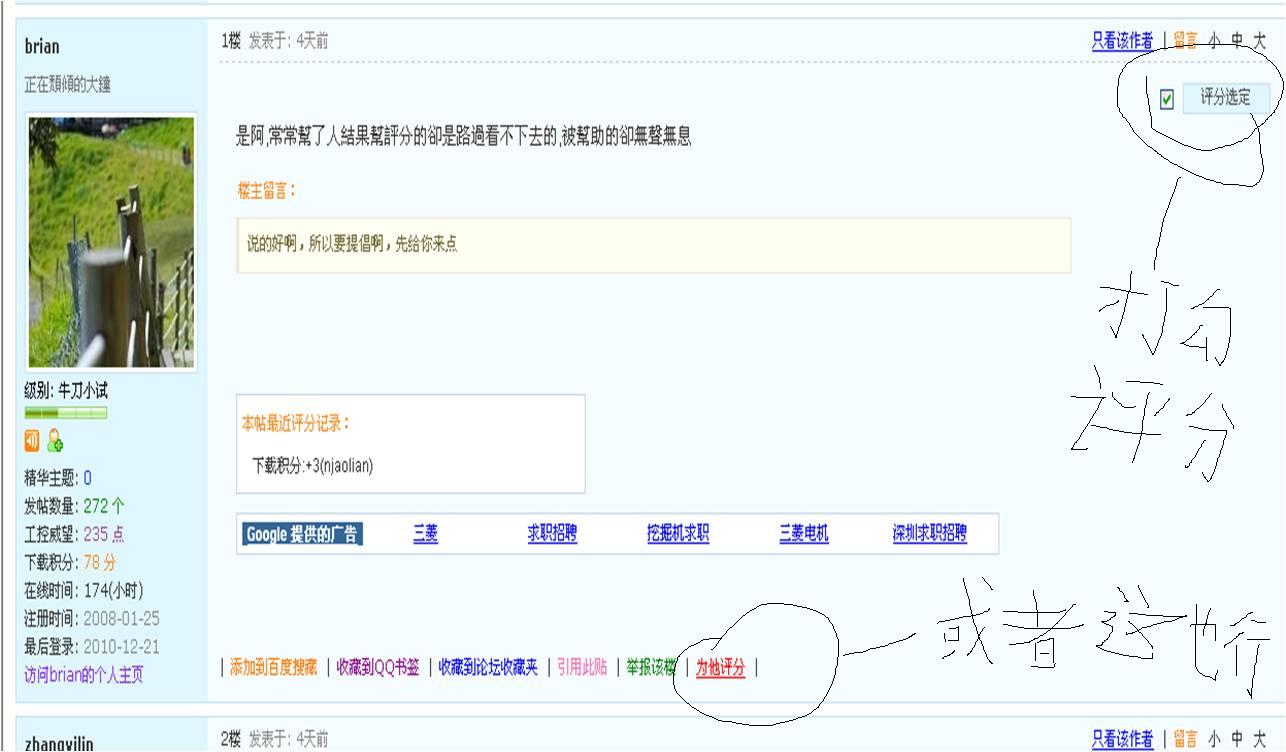Open the 三菱电机 ad link
Viewport: 1286px width, 752px height.
(x=804, y=534)
